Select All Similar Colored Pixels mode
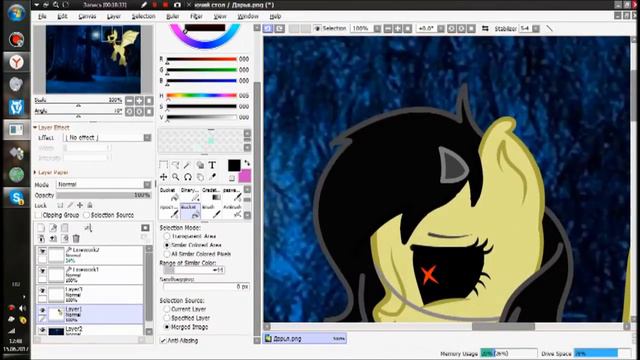The height and width of the screenshot is (360, 640). 167,254
